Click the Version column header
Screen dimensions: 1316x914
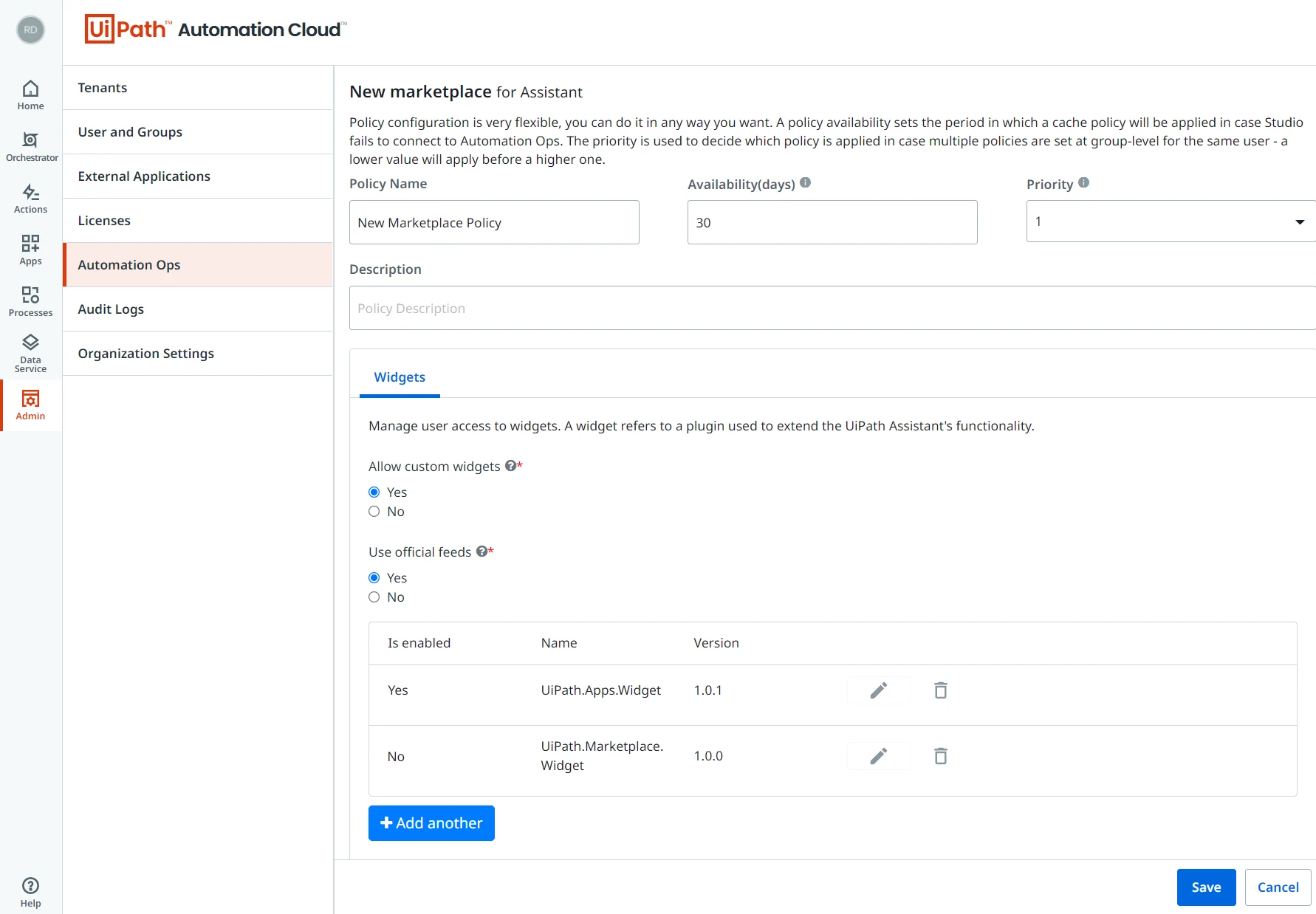716,643
